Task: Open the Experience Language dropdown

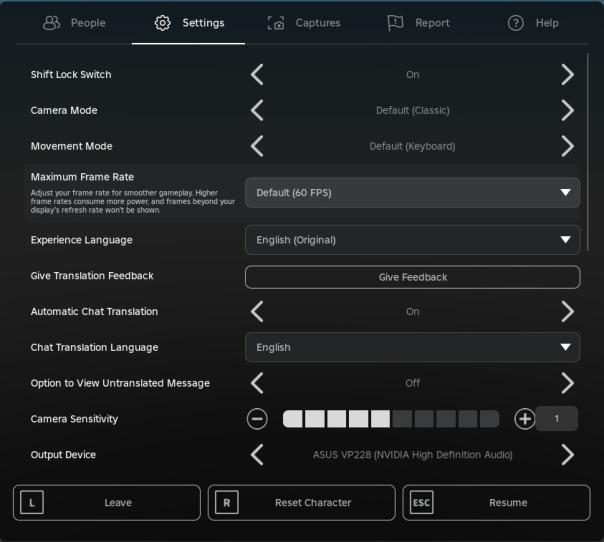Action: [412, 240]
